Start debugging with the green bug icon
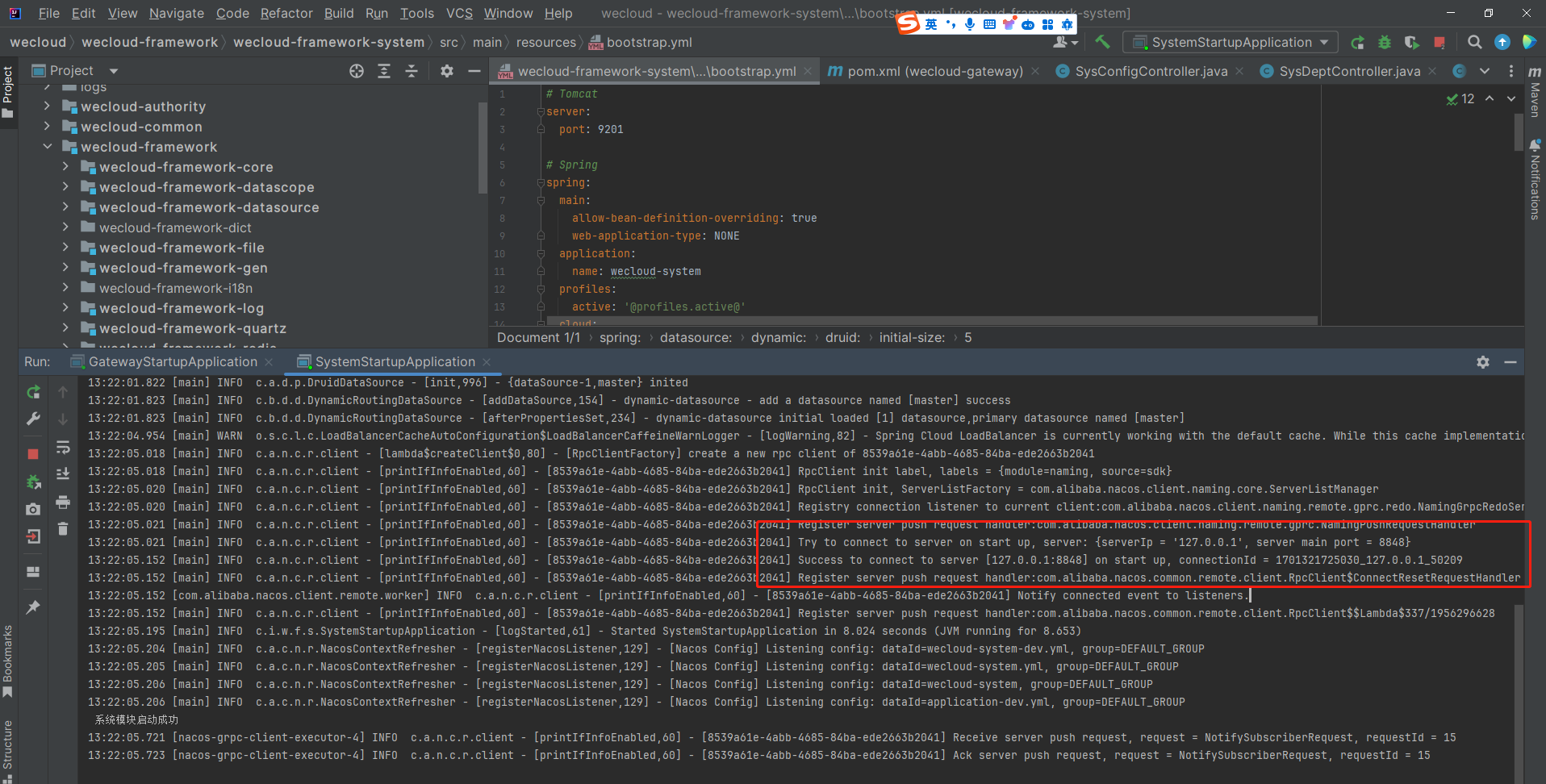Screen dimensions: 1546x784 tap(1385, 42)
